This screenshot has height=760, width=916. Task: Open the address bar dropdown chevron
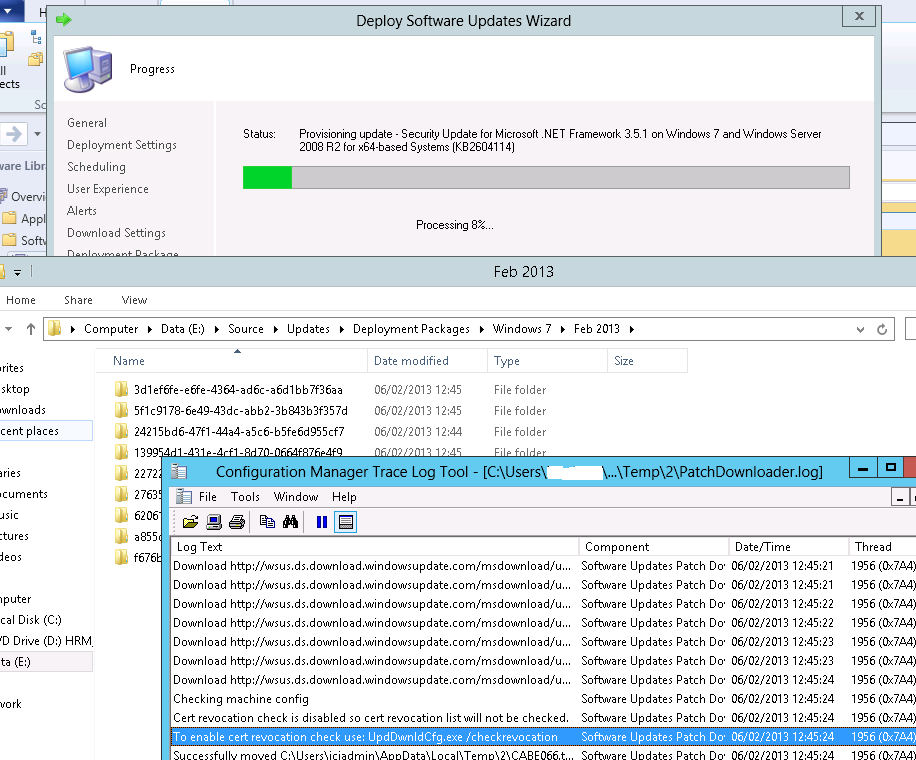[860, 328]
